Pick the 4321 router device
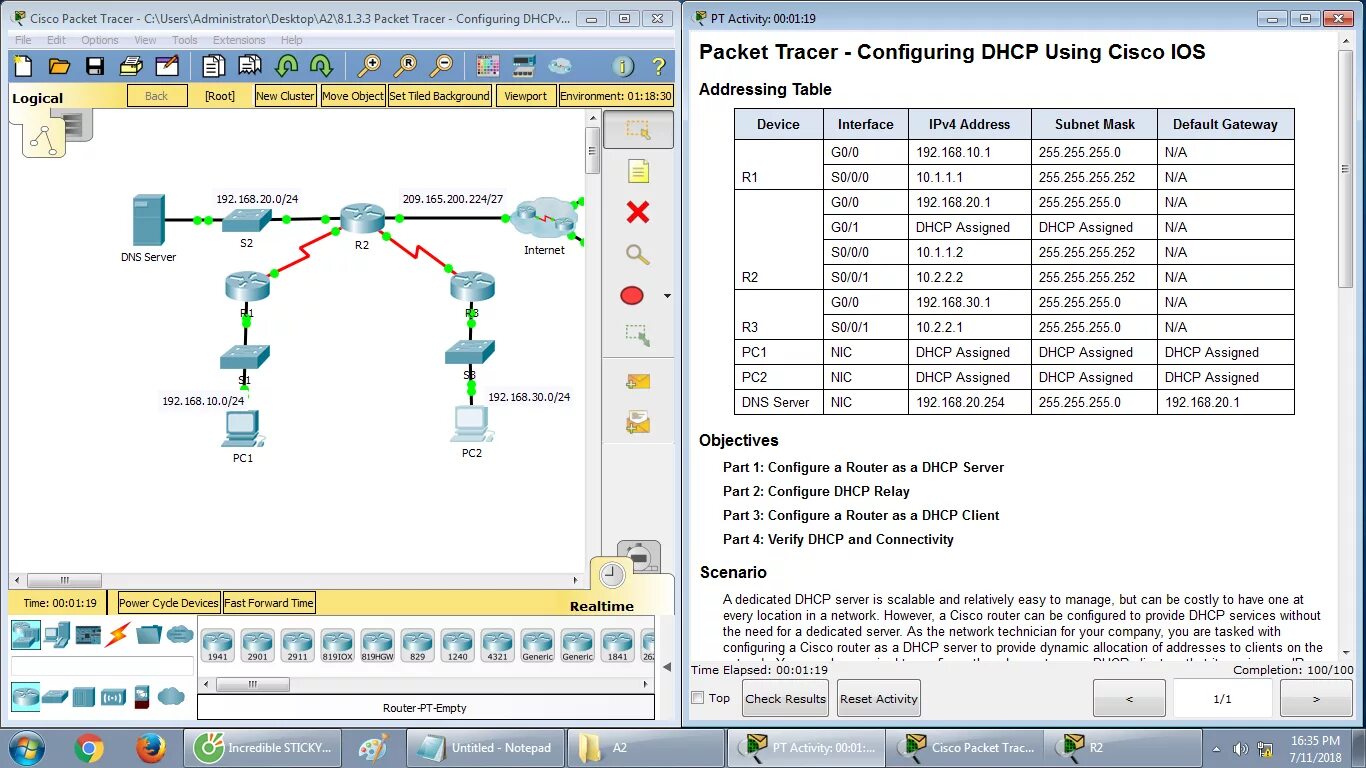Screen dimensions: 1366x768 pyautogui.click(x=497, y=645)
